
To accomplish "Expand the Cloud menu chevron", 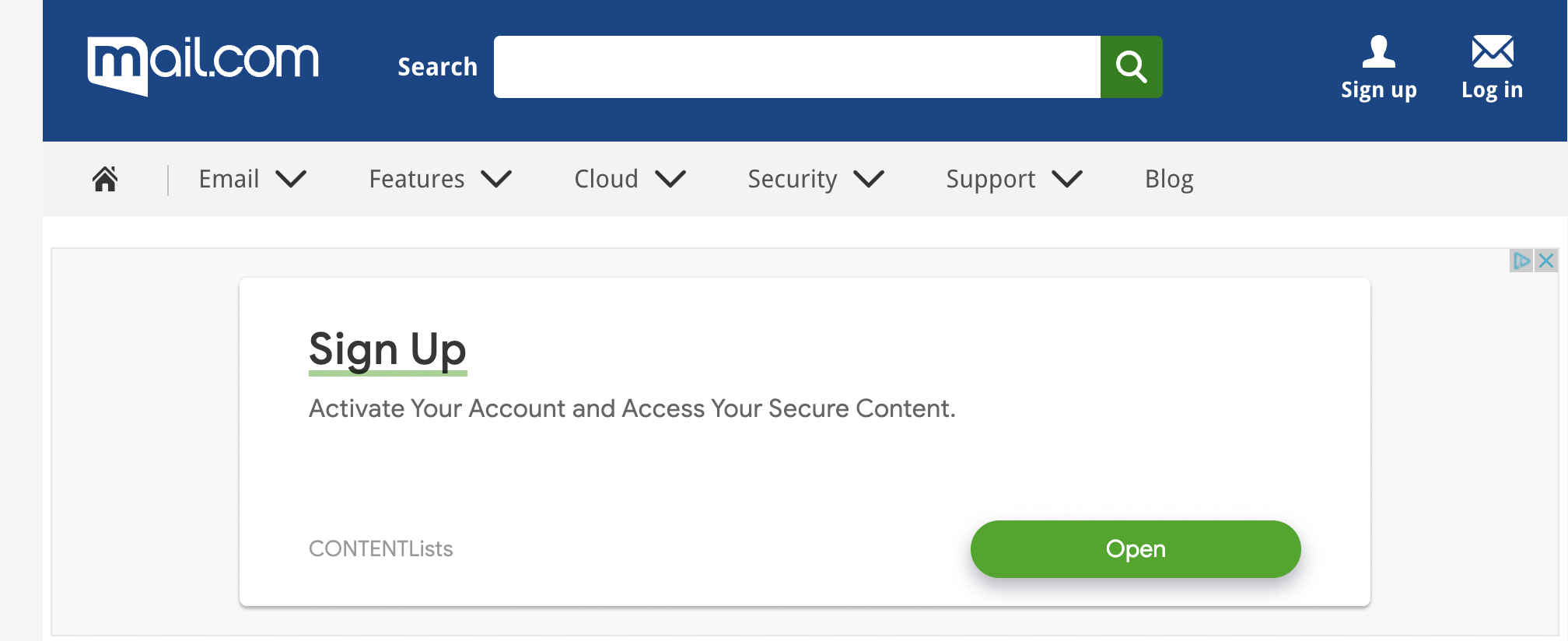I will [670, 180].
